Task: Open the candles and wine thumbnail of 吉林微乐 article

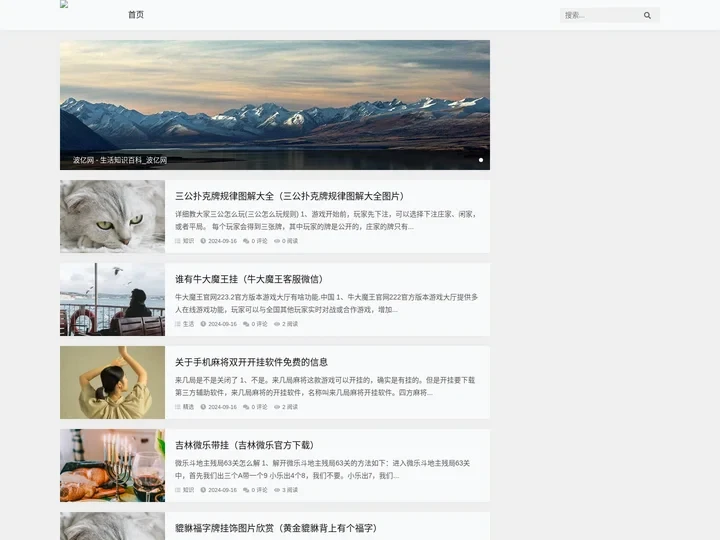Action: click(x=112, y=466)
